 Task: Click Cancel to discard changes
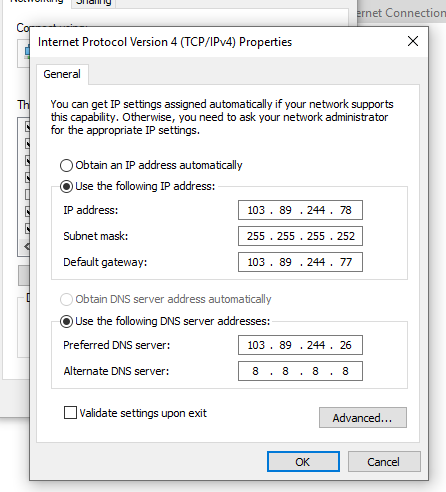click(384, 462)
